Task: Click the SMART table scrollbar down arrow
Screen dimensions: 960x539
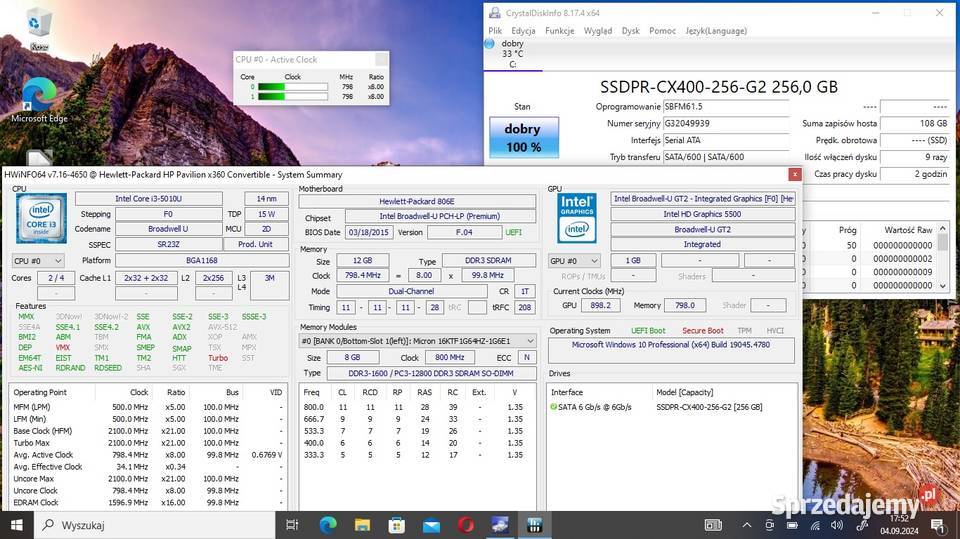Action: (943, 285)
